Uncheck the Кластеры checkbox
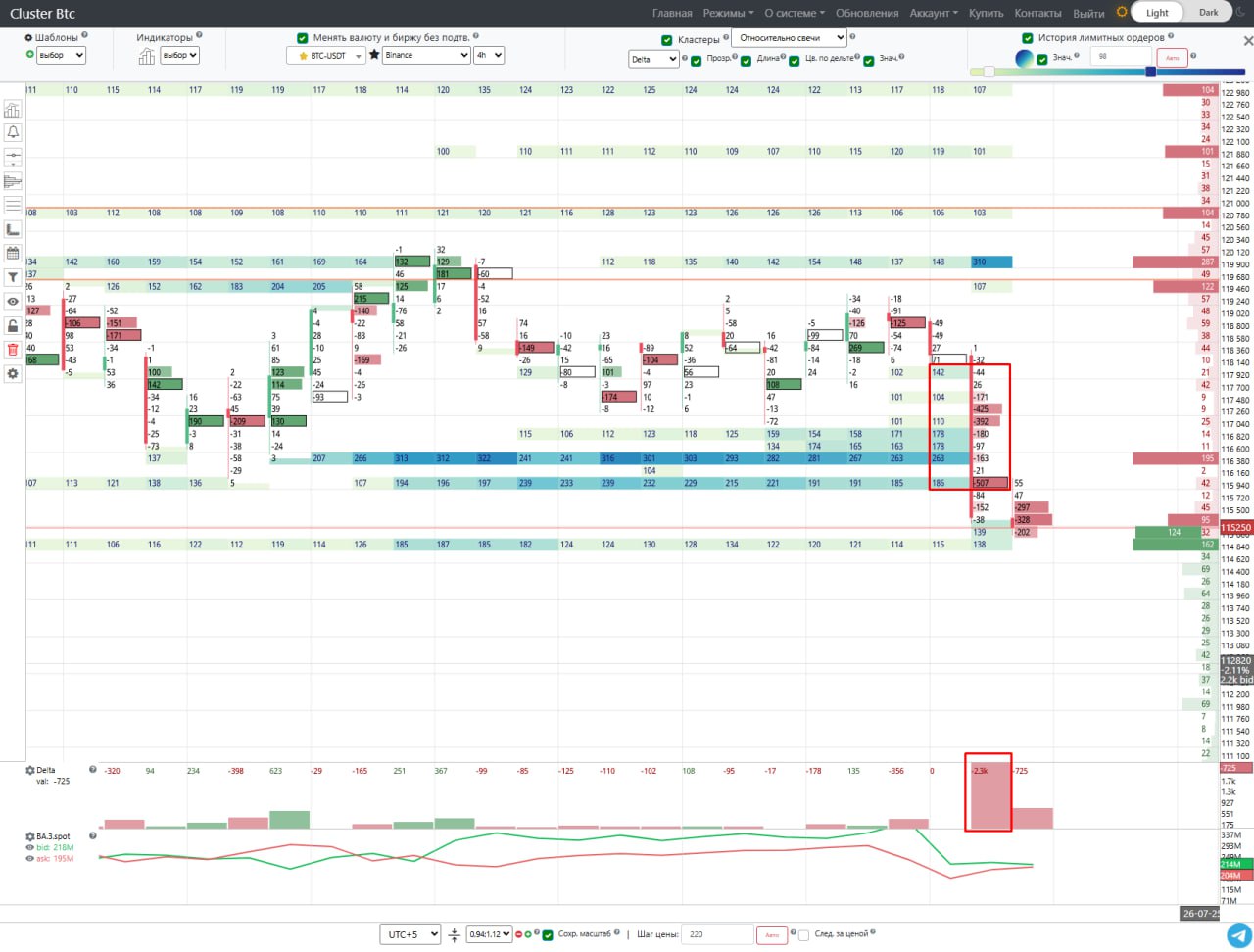 click(x=667, y=40)
